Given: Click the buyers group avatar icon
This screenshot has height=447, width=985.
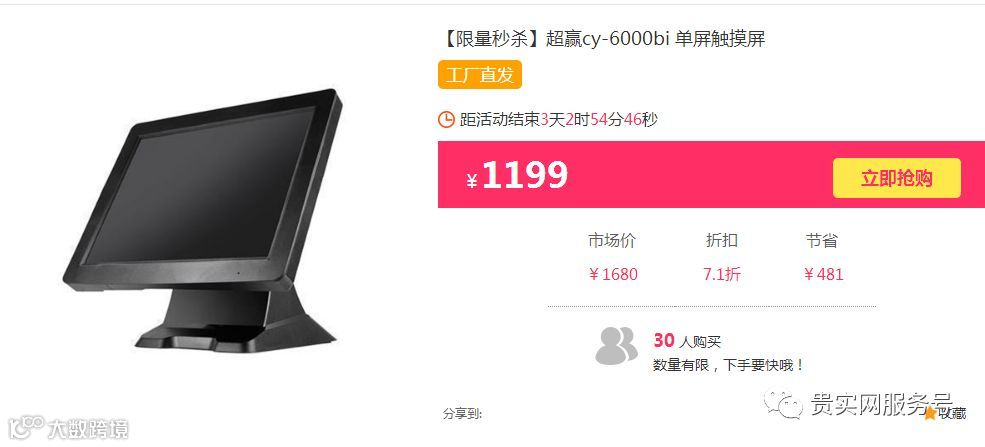Looking at the screenshot, I should pos(616,345).
